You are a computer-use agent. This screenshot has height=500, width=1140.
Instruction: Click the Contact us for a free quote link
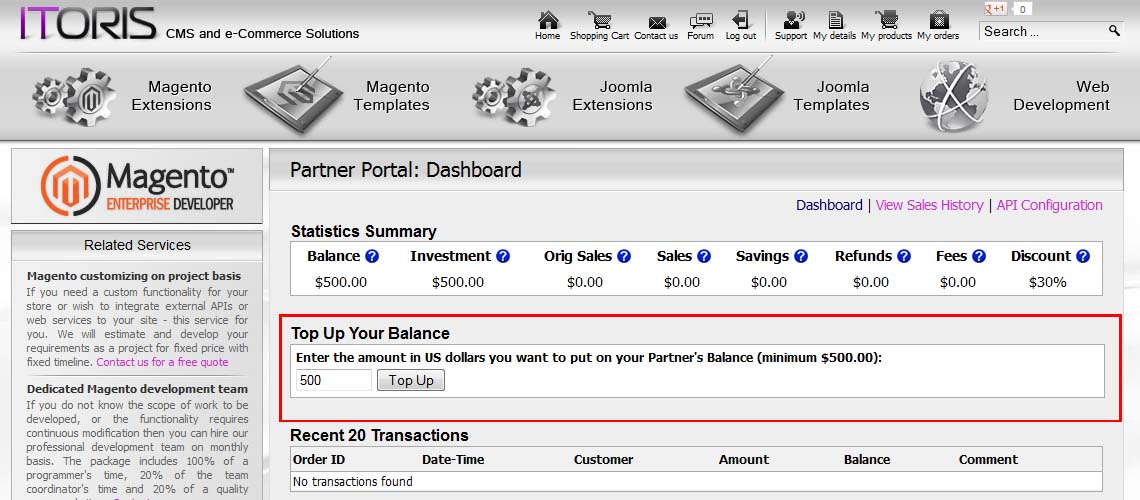tap(162, 362)
